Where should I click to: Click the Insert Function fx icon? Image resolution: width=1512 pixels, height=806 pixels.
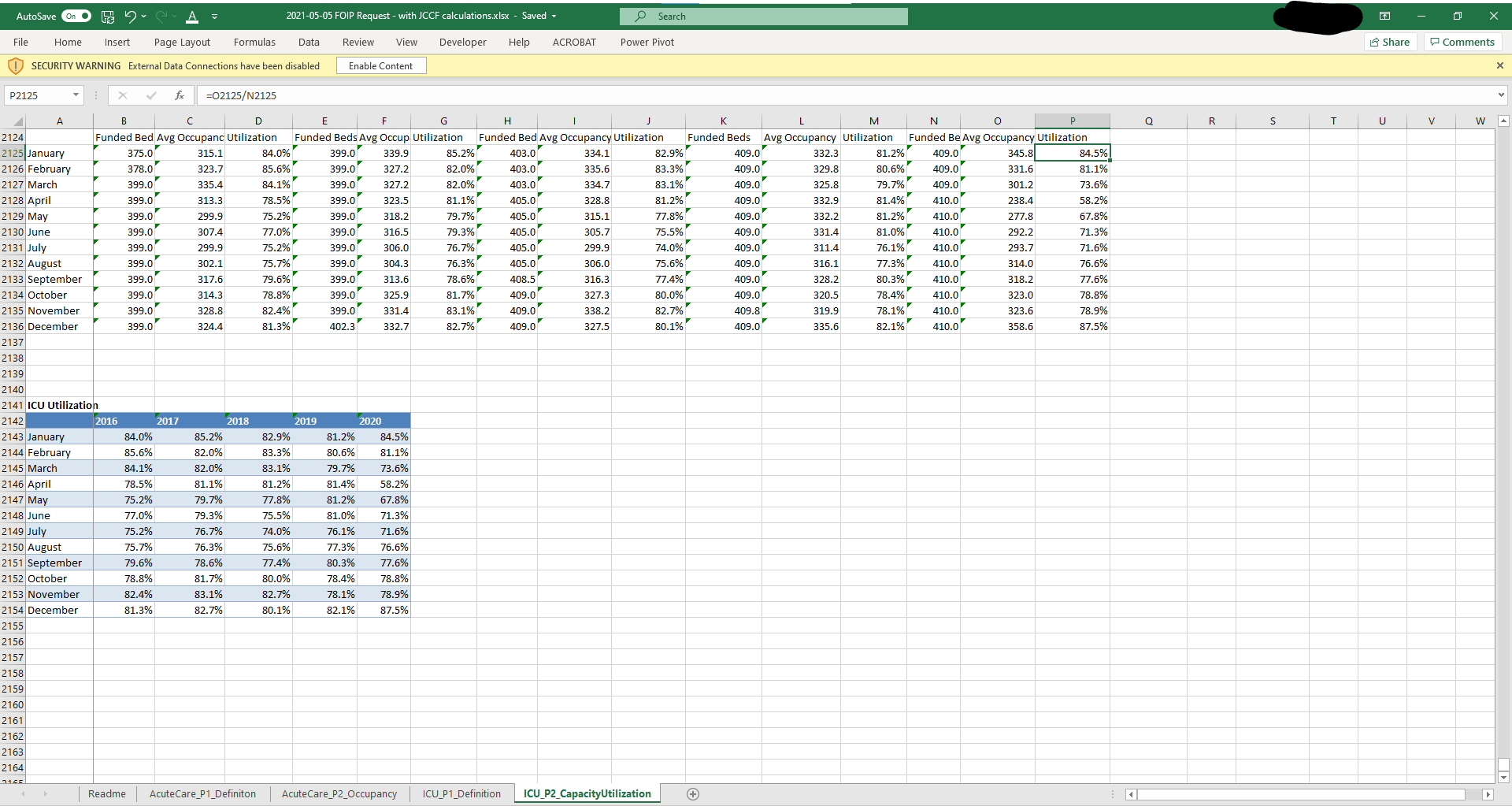tap(180, 95)
